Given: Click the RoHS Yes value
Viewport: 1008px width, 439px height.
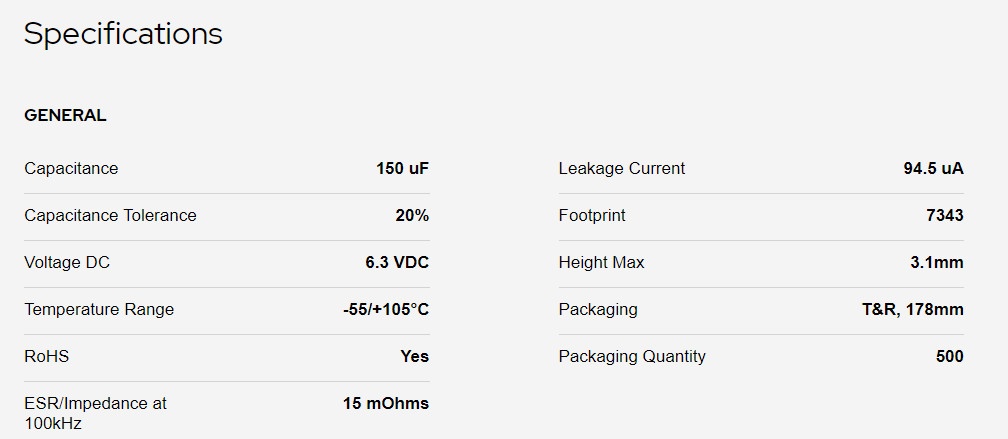Looking at the screenshot, I should click(x=415, y=356).
